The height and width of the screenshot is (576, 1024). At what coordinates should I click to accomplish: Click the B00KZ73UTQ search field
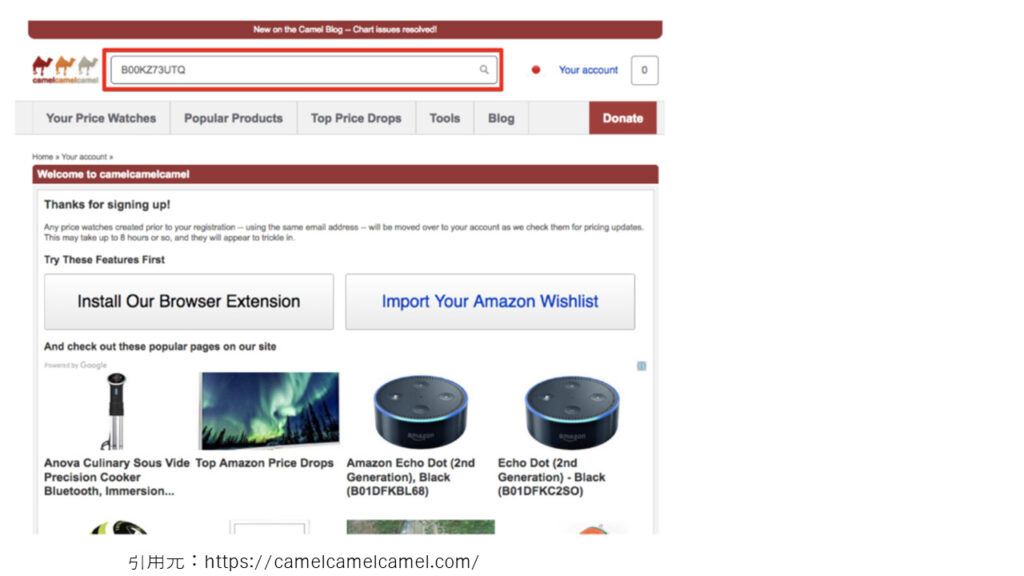(x=304, y=70)
